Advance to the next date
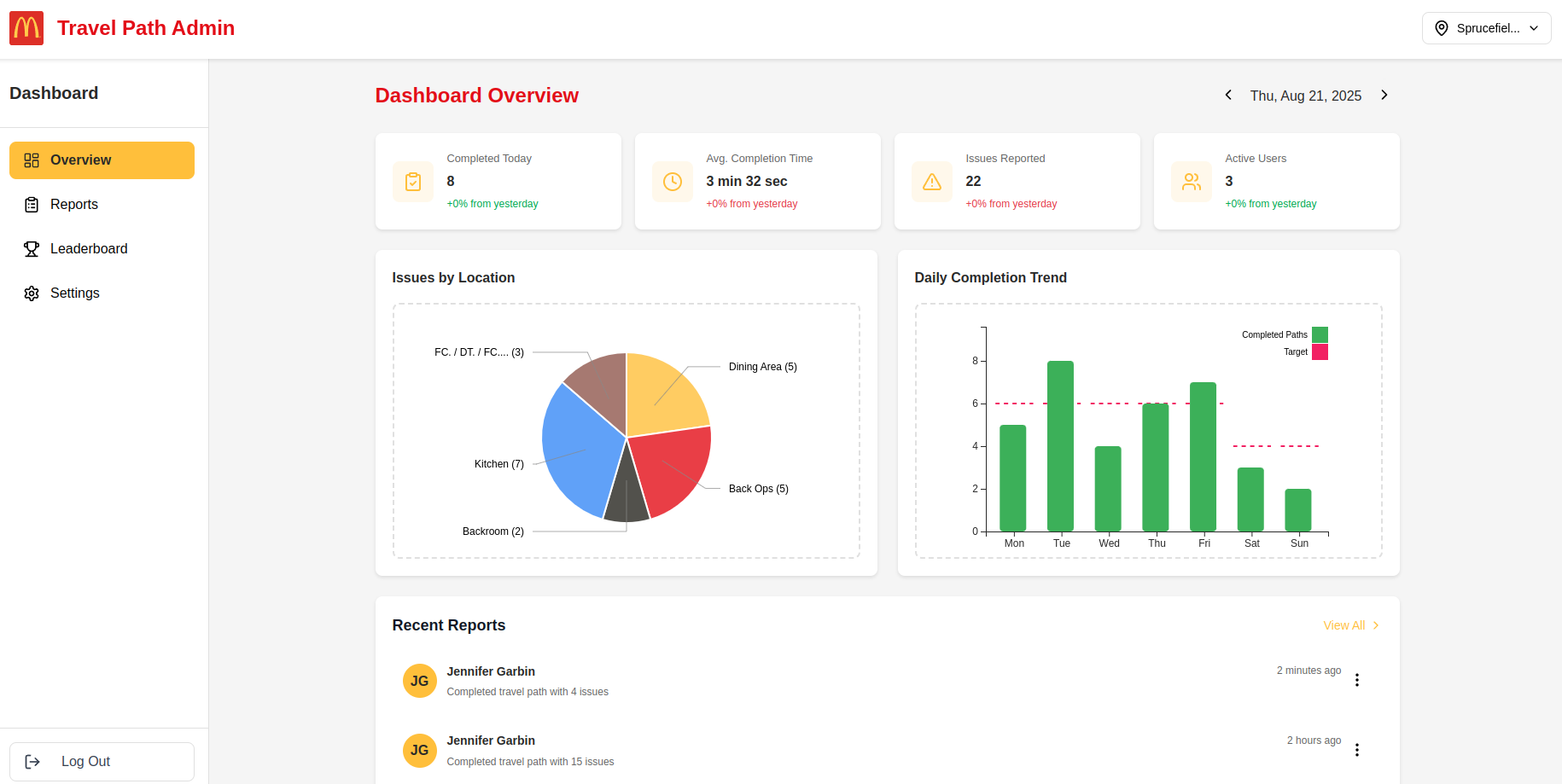Viewport: 1562px width, 784px height. [x=1384, y=95]
